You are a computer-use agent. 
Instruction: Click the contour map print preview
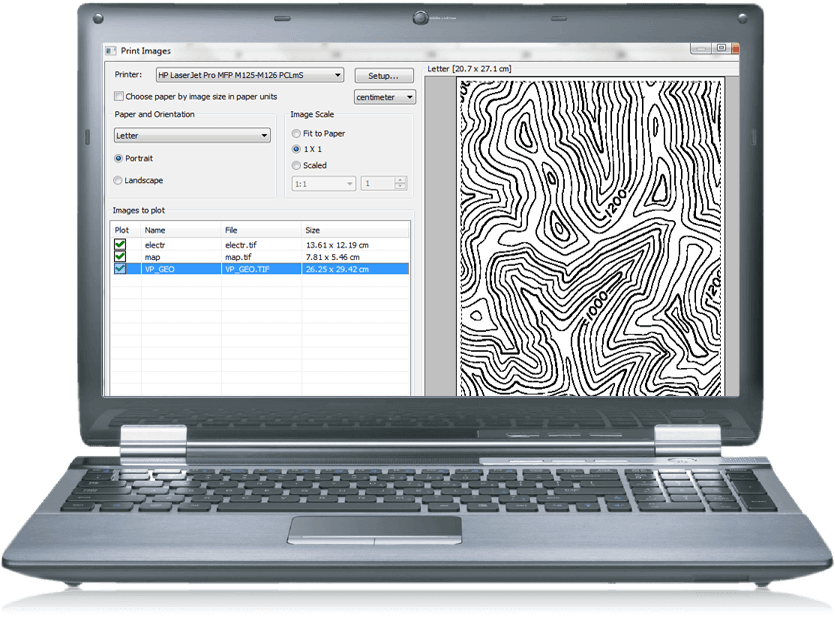coord(590,237)
